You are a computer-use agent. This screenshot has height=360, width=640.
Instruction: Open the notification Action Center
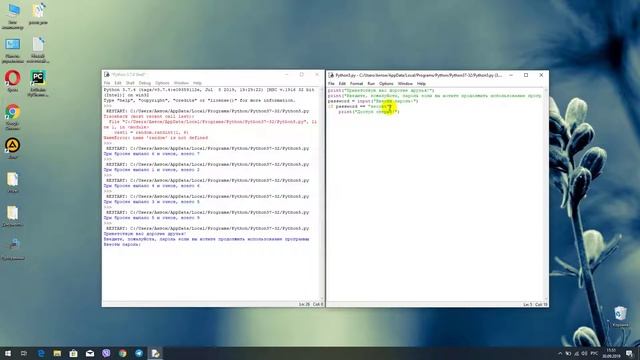point(629,353)
